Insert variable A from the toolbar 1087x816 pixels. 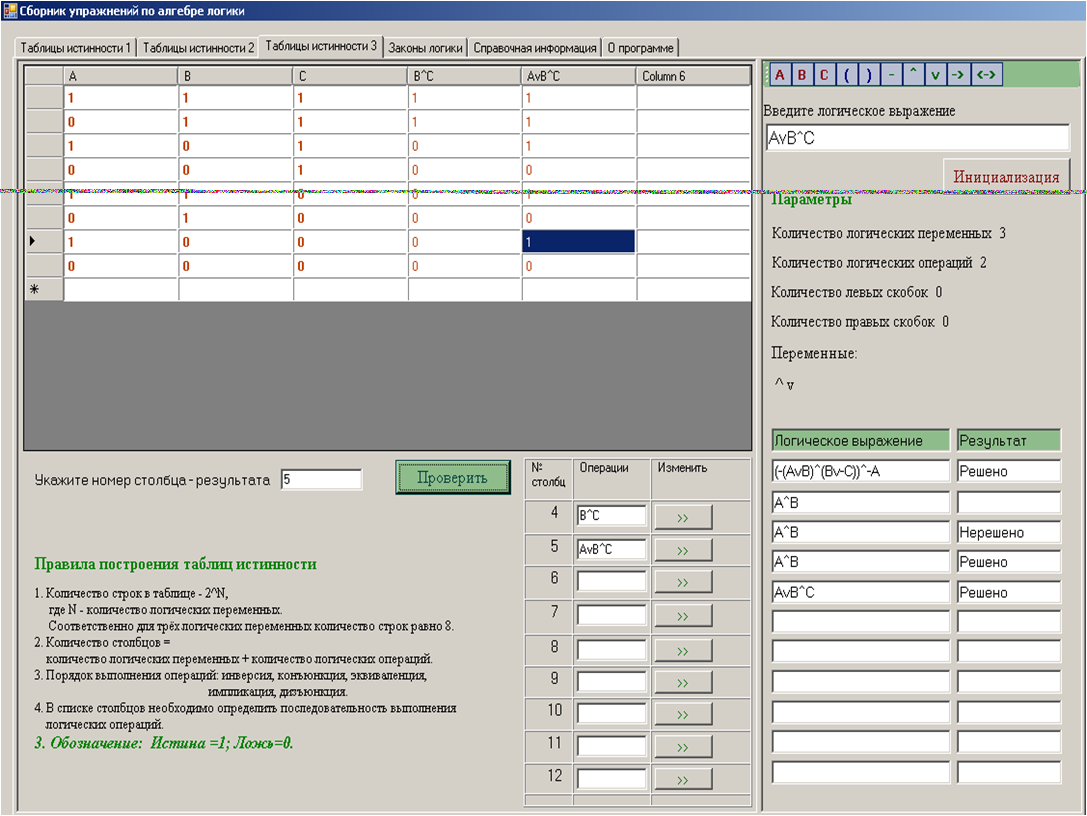pos(779,74)
